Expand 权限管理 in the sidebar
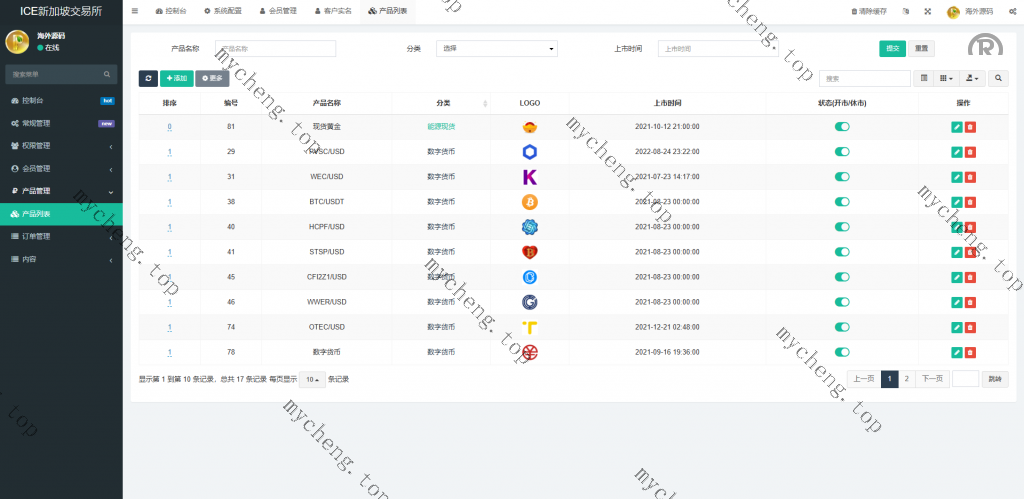 coord(61,146)
